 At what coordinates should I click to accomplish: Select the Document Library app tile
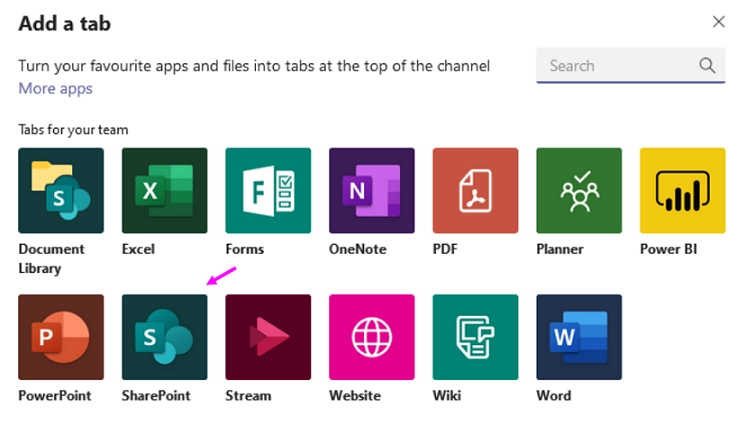pos(61,190)
